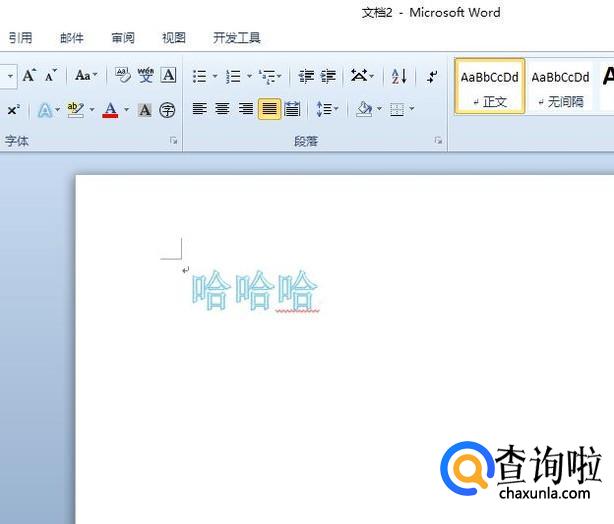
Task: Open the Asian Layout menu
Action: [362, 76]
